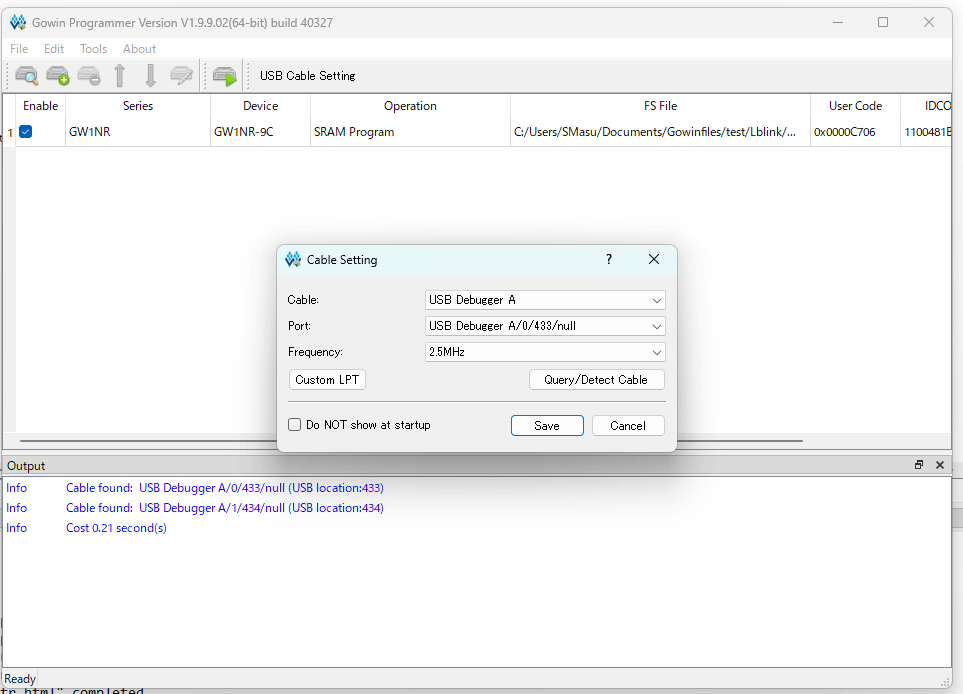The width and height of the screenshot is (963, 694).
Task: Click the Gowin logo in title bar
Action: coord(18,23)
